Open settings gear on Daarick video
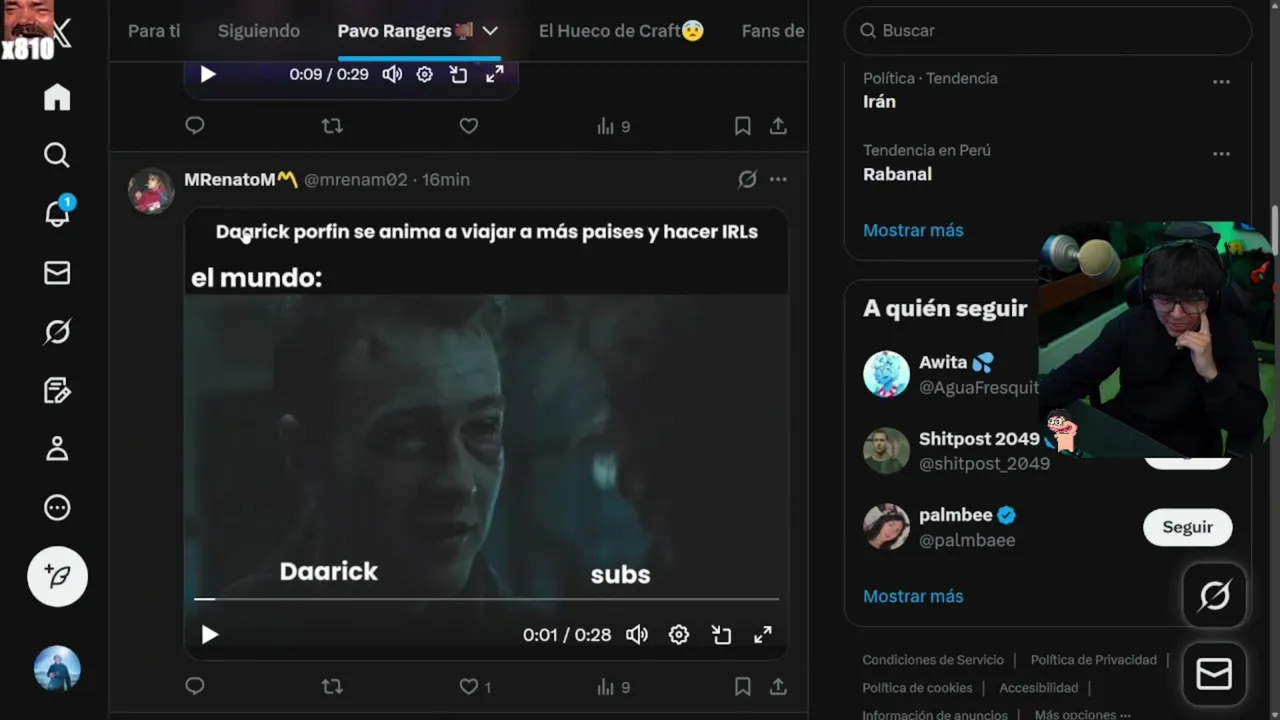This screenshot has width=1280, height=720. [679, 634]
